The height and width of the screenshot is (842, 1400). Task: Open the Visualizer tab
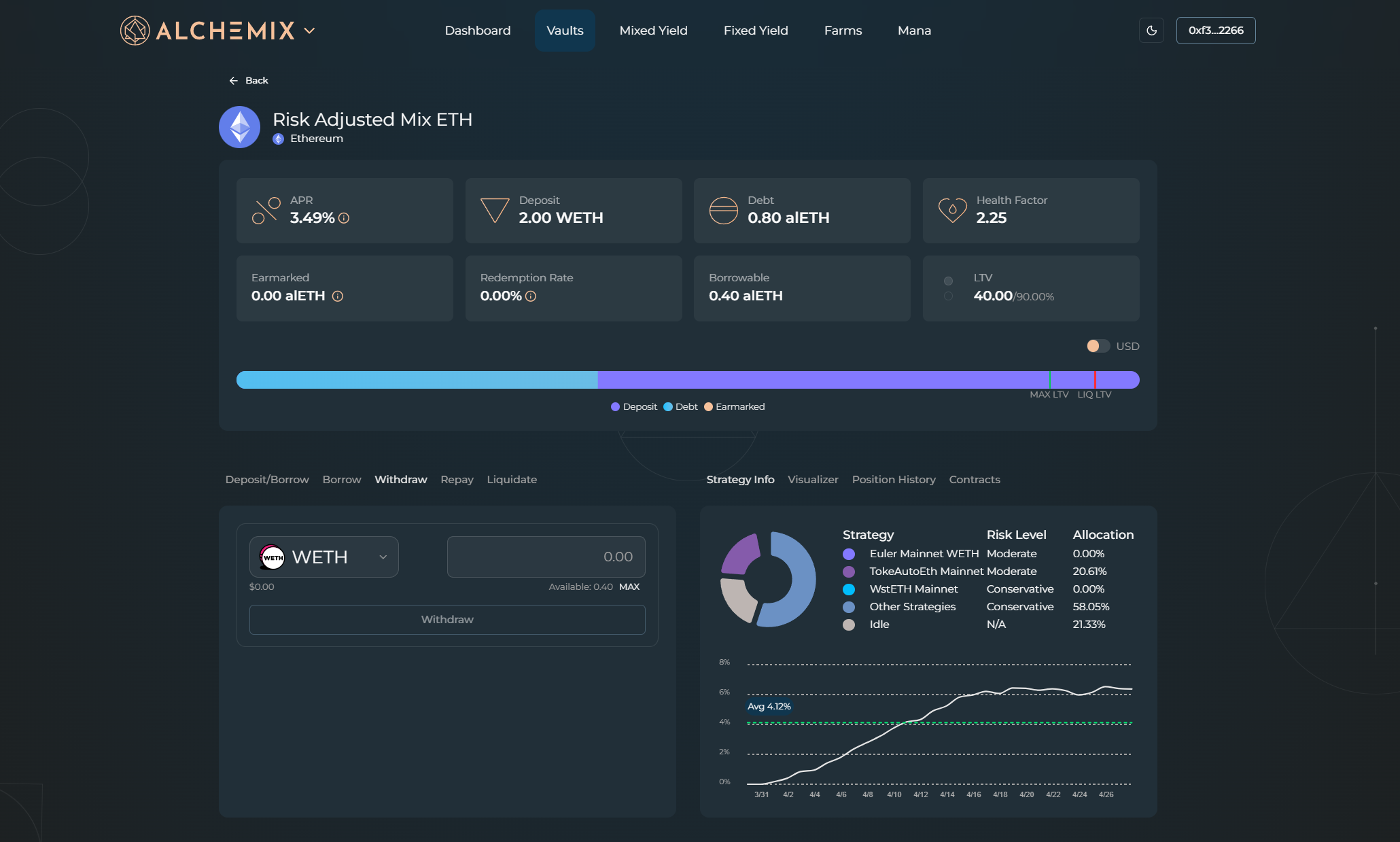813,480
